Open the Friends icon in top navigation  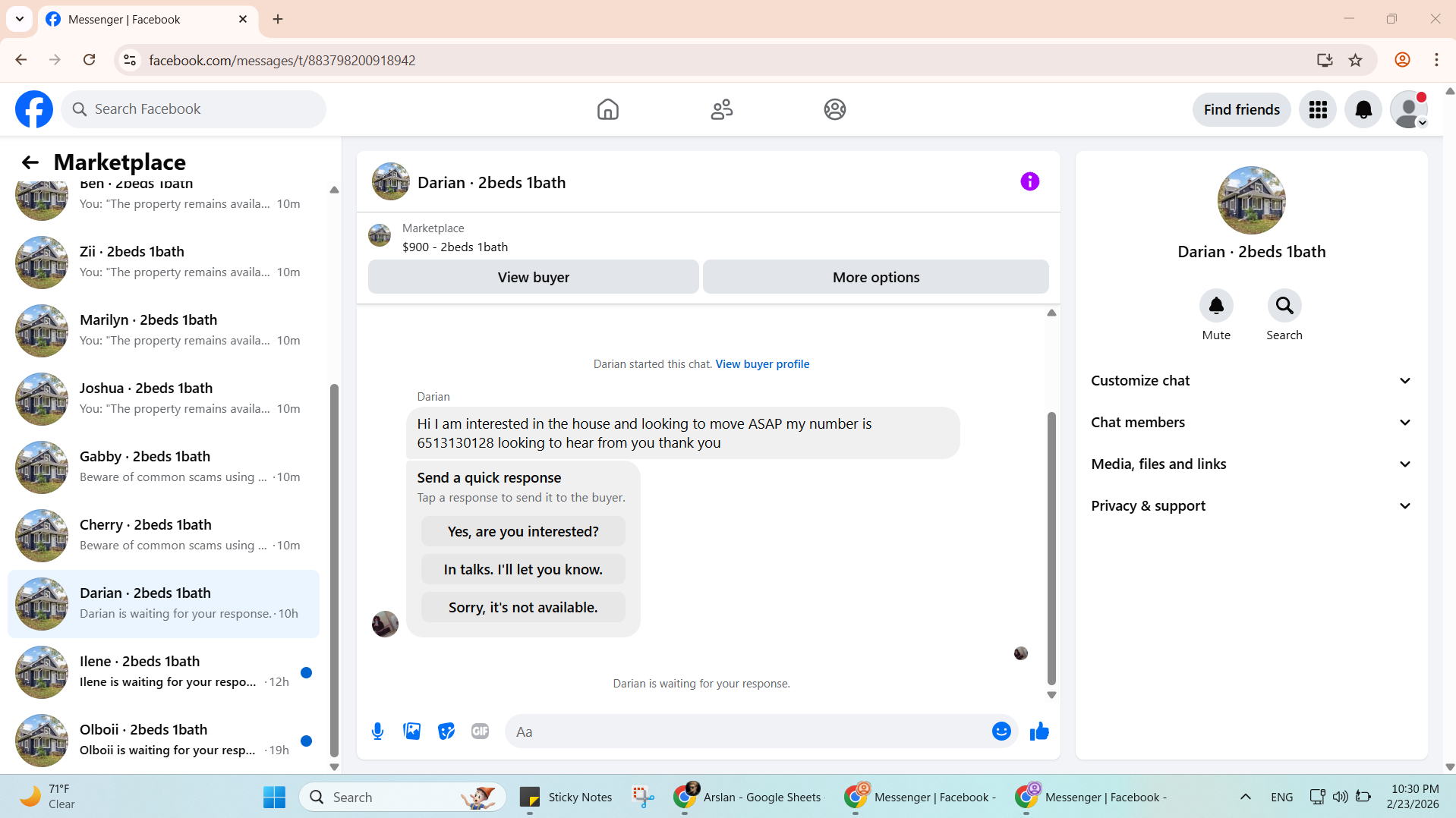(721, 109)
